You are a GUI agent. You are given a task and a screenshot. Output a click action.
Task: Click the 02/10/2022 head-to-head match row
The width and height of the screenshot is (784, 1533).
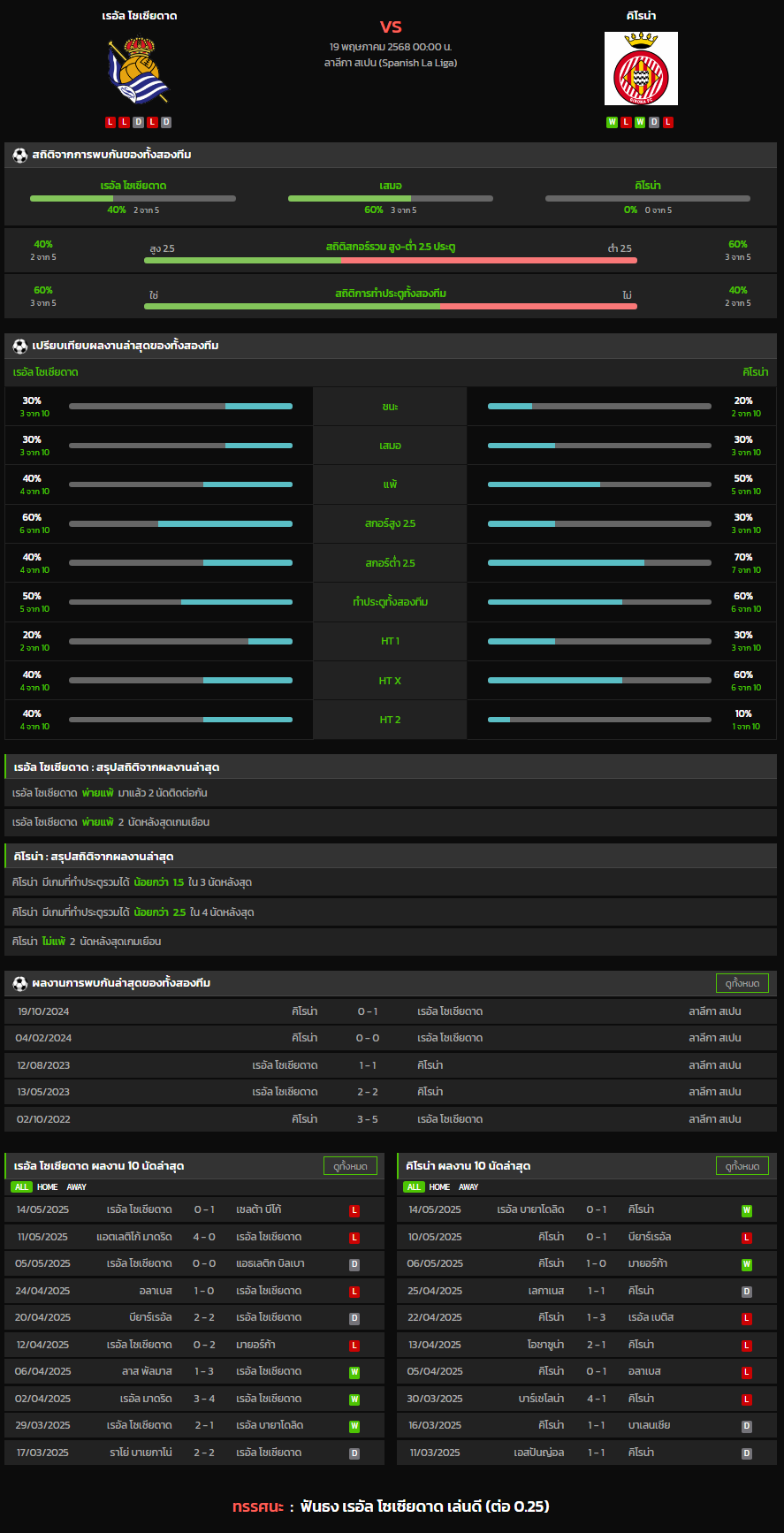[x=391, y=1119]
